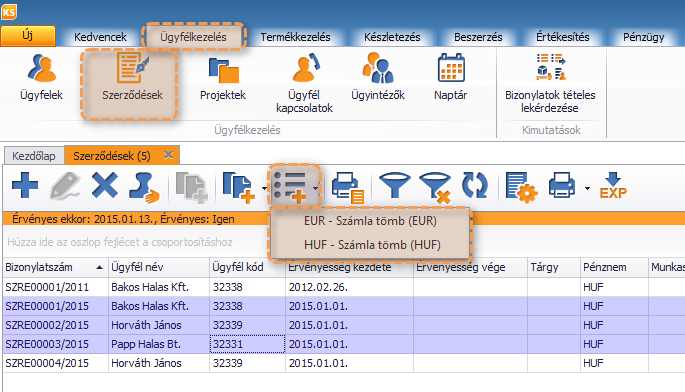Click the blue X delete icon
Image resolution: width=685 pixels, height=392 pixels.
click(x=104, y=185)
